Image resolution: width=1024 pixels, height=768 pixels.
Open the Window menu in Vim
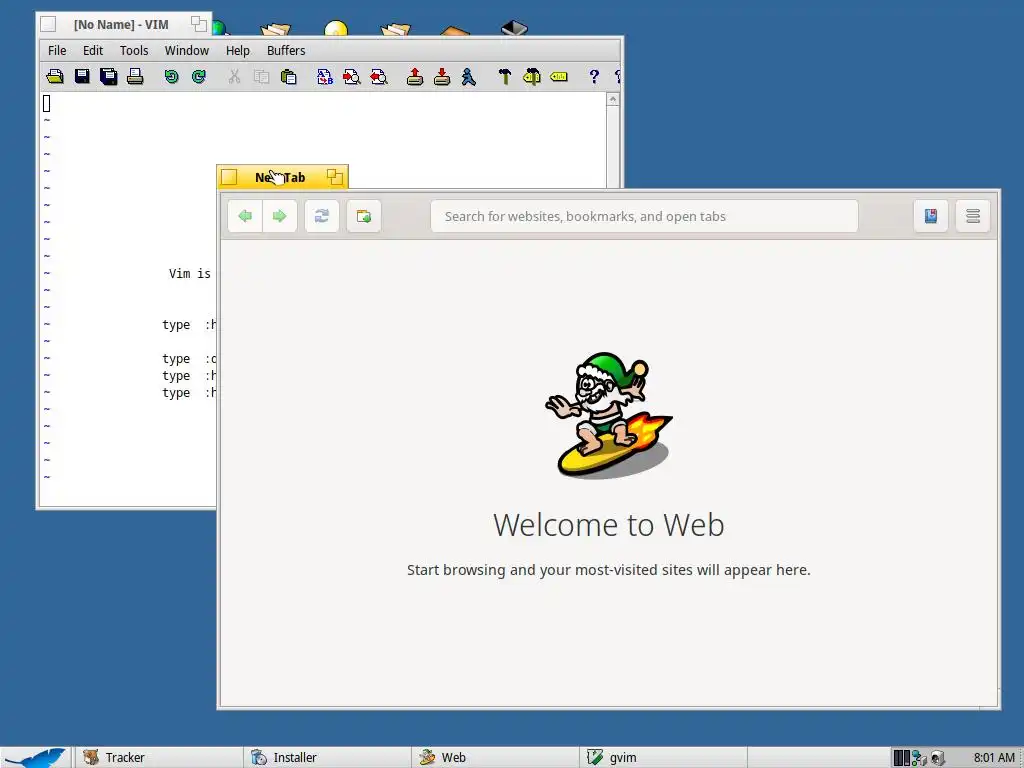pos(187,50)
